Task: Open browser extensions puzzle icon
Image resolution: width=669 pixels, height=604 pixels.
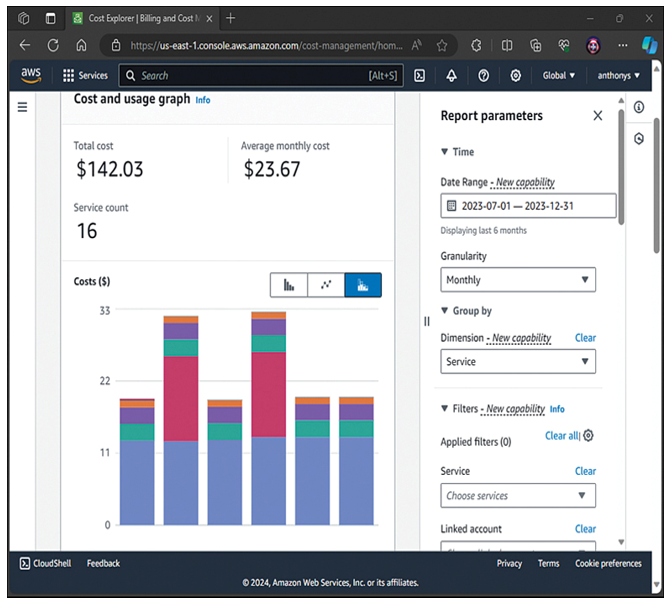Action: [x=477, y=45]
